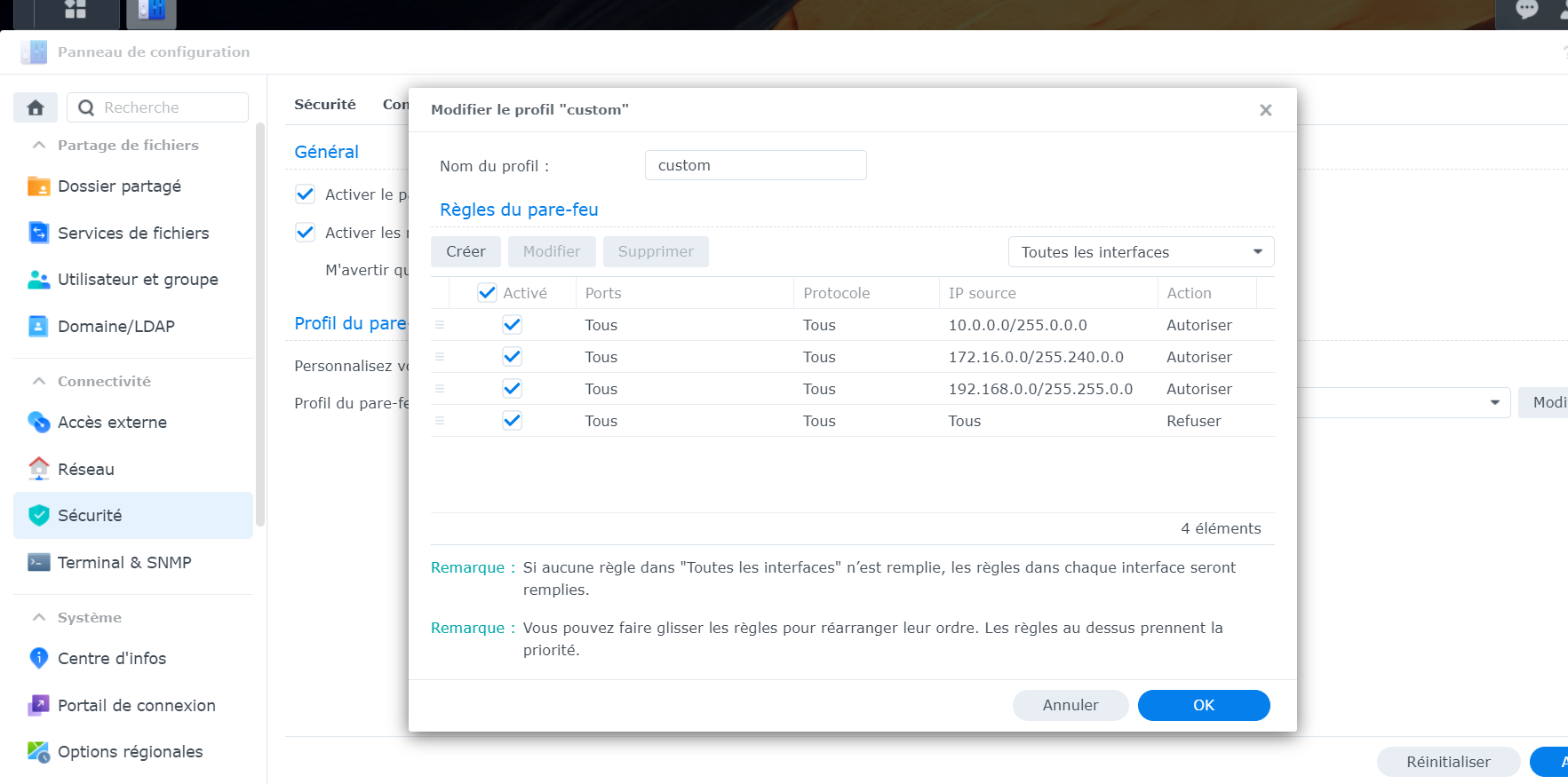
Task: Confirm with the OK button
Action: (x=1204, y=706)
